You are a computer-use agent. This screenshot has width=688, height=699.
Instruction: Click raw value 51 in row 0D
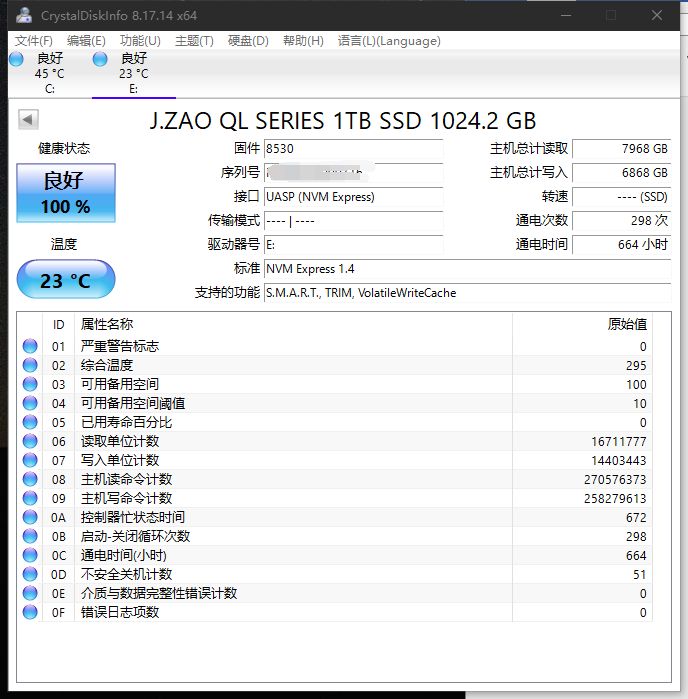pos(639,575)
